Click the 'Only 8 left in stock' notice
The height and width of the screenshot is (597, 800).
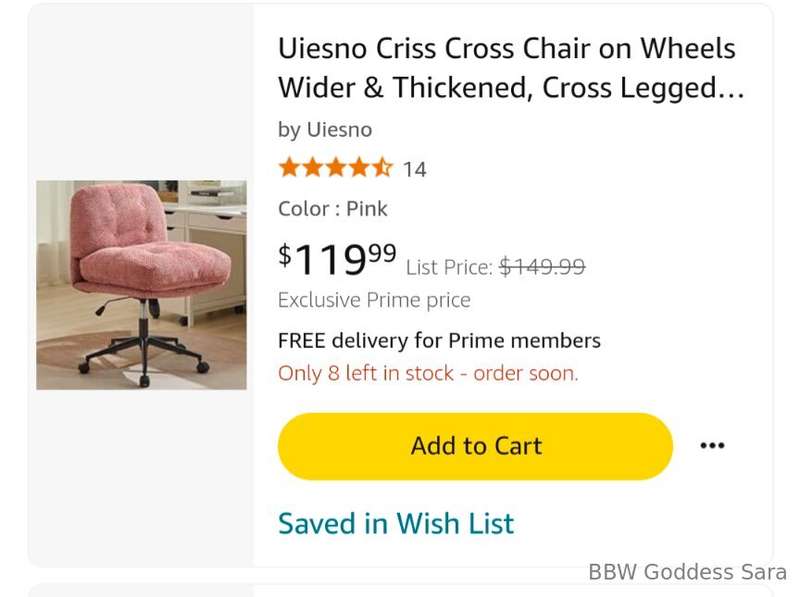pyautogui.click(x=428, y=373)
